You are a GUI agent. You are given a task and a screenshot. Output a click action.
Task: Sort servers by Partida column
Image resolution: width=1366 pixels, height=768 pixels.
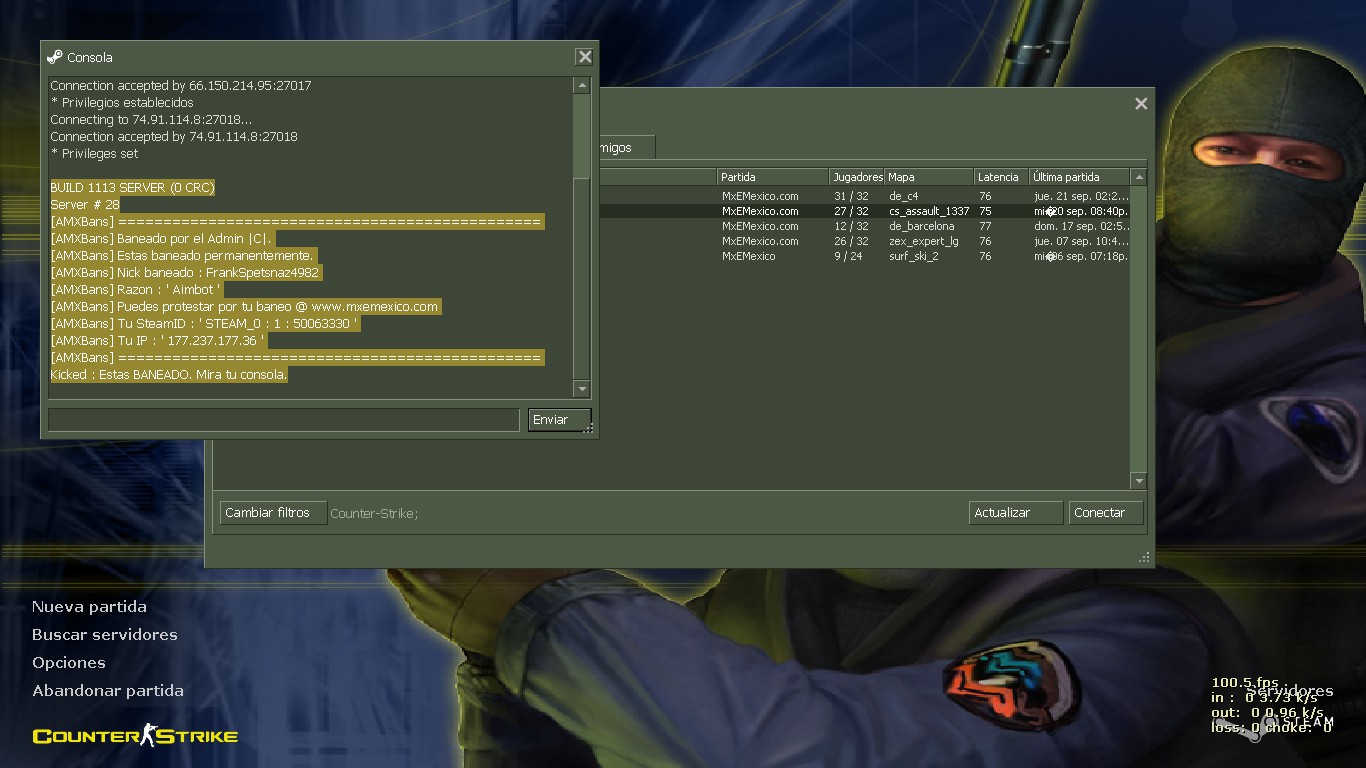tap(773, 177)
